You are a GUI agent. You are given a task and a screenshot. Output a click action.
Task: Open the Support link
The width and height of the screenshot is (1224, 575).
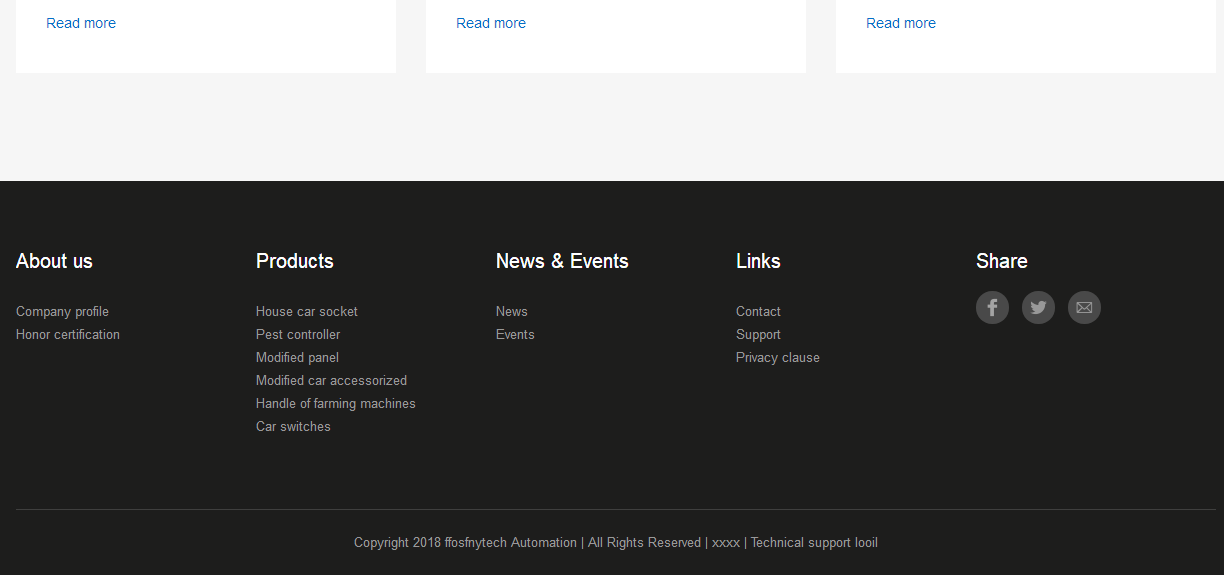tap(758, 335)
